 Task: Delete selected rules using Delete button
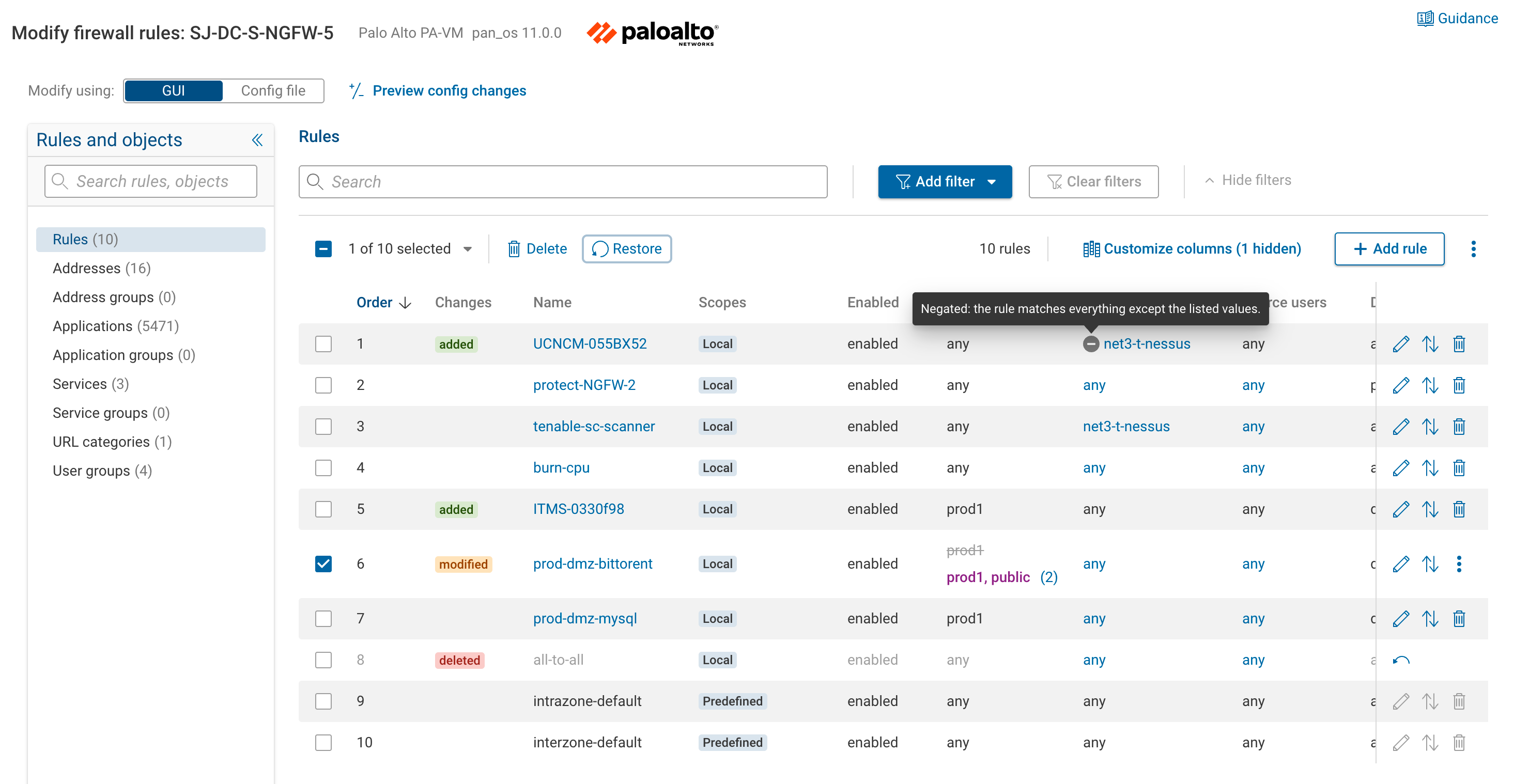tap(537, 249)
